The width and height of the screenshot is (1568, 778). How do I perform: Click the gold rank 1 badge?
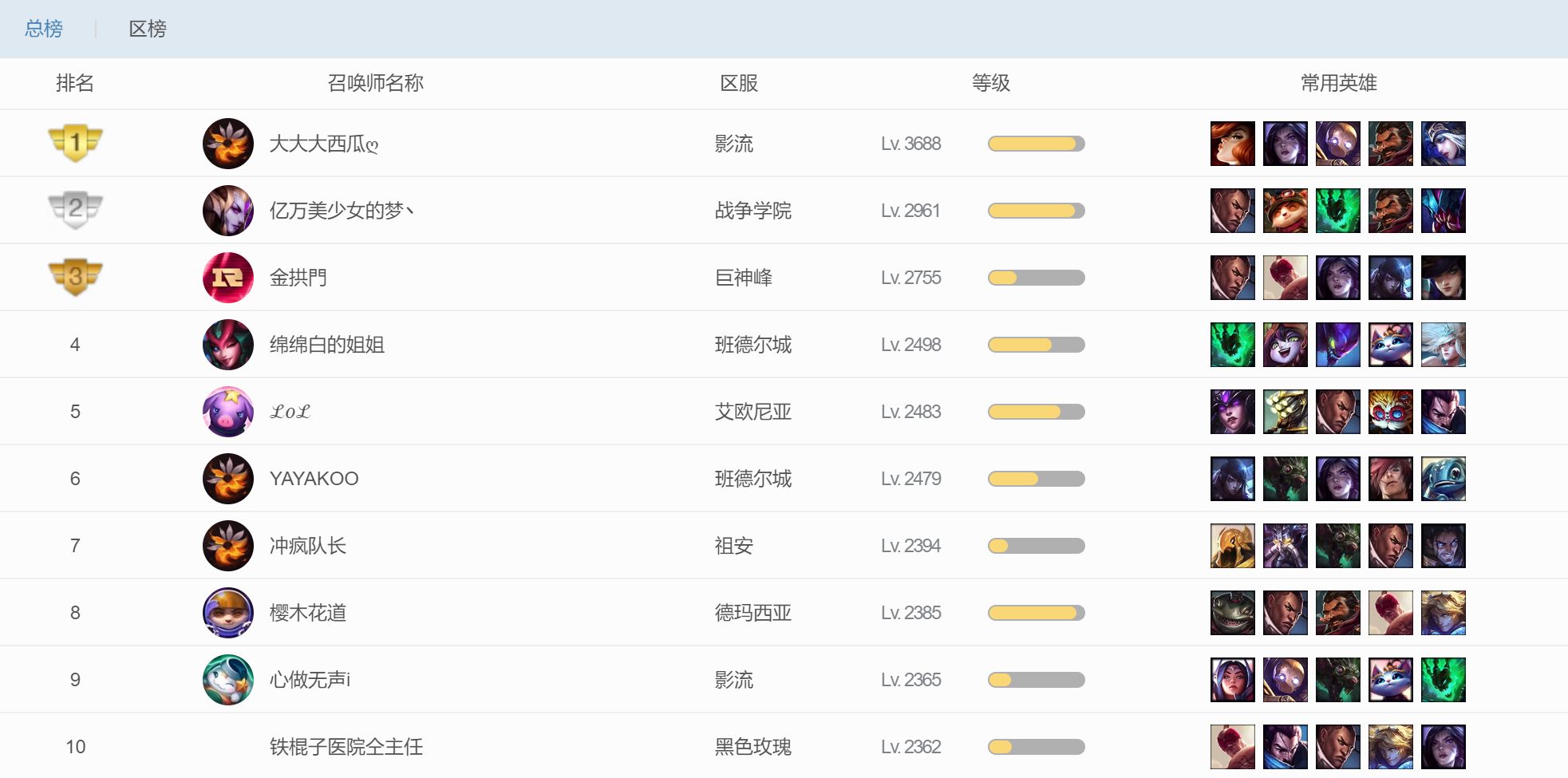click(x=75, y=143)
